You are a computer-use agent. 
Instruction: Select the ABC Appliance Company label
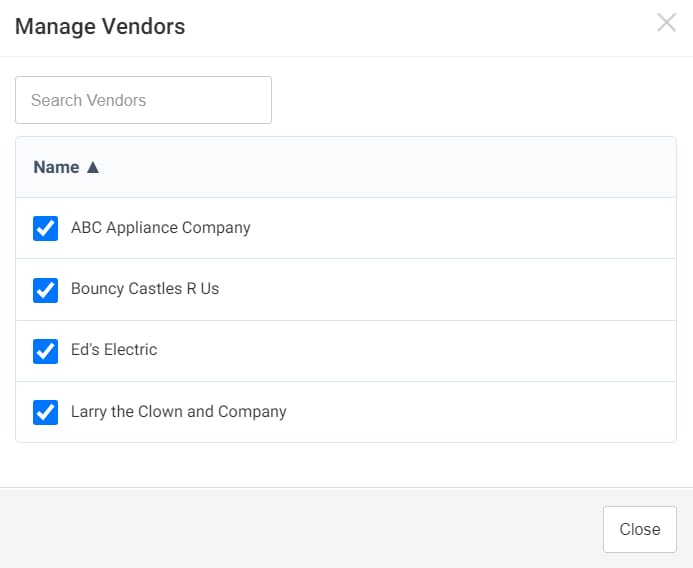[x=161, y=228]
